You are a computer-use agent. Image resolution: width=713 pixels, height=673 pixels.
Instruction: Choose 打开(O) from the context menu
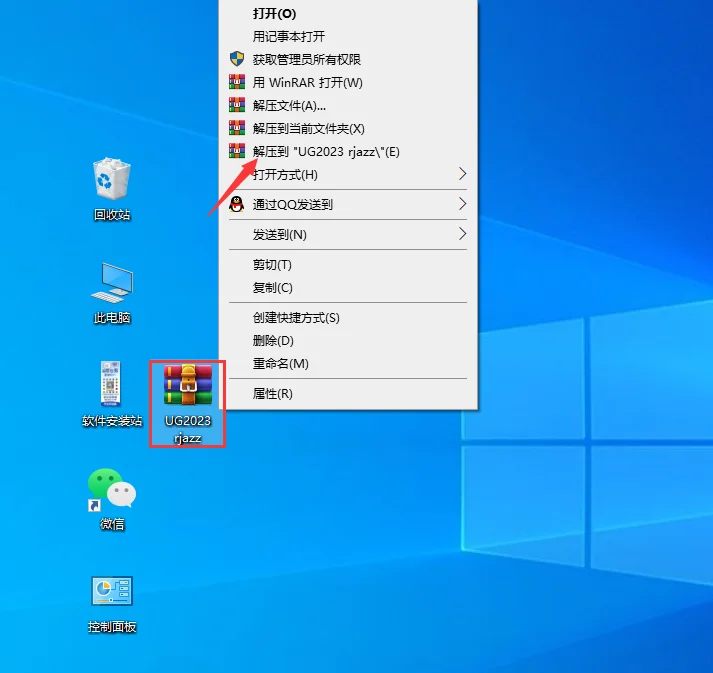click(348, 14)
